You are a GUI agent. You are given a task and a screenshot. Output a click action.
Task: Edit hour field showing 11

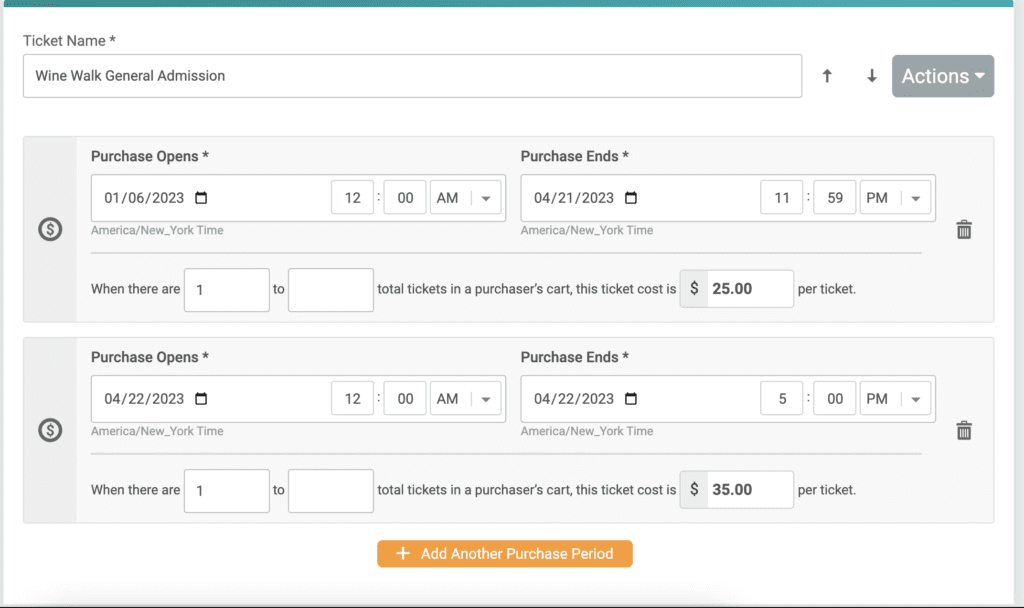pos(782,198)
